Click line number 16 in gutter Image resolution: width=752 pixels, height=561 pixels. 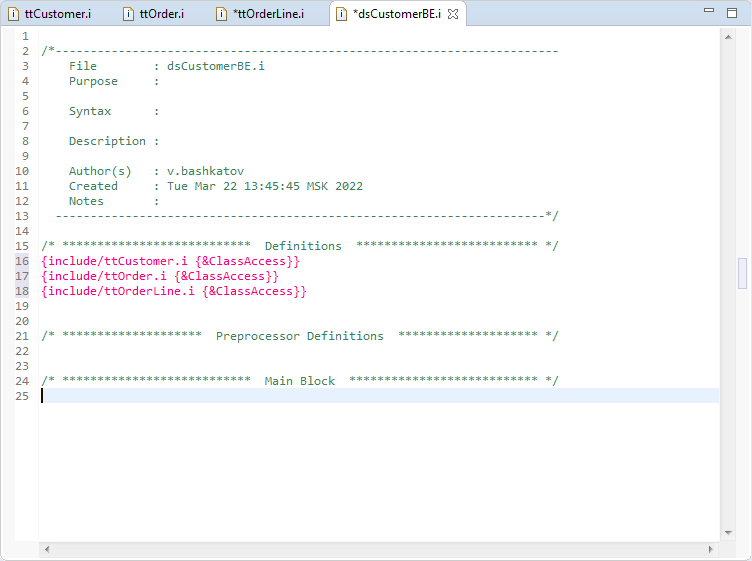pyautogui.click(x=22, y=261)
